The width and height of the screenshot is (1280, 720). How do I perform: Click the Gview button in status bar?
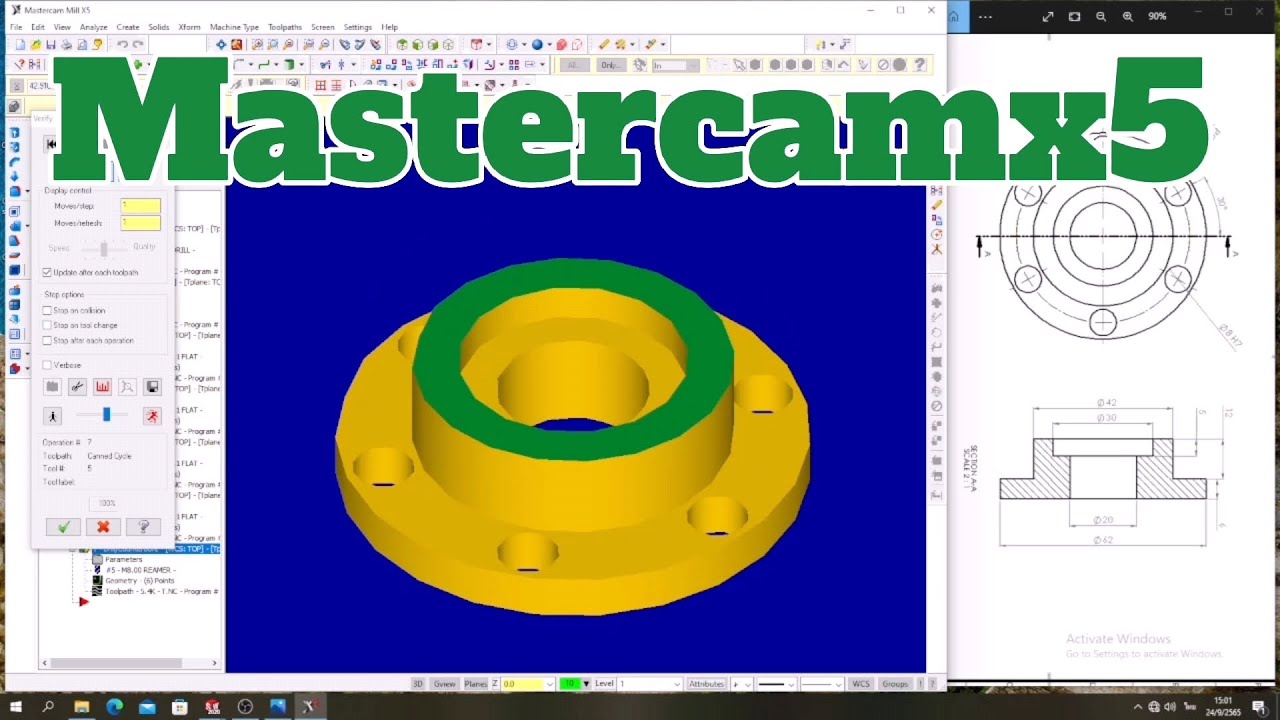point(445,684)
